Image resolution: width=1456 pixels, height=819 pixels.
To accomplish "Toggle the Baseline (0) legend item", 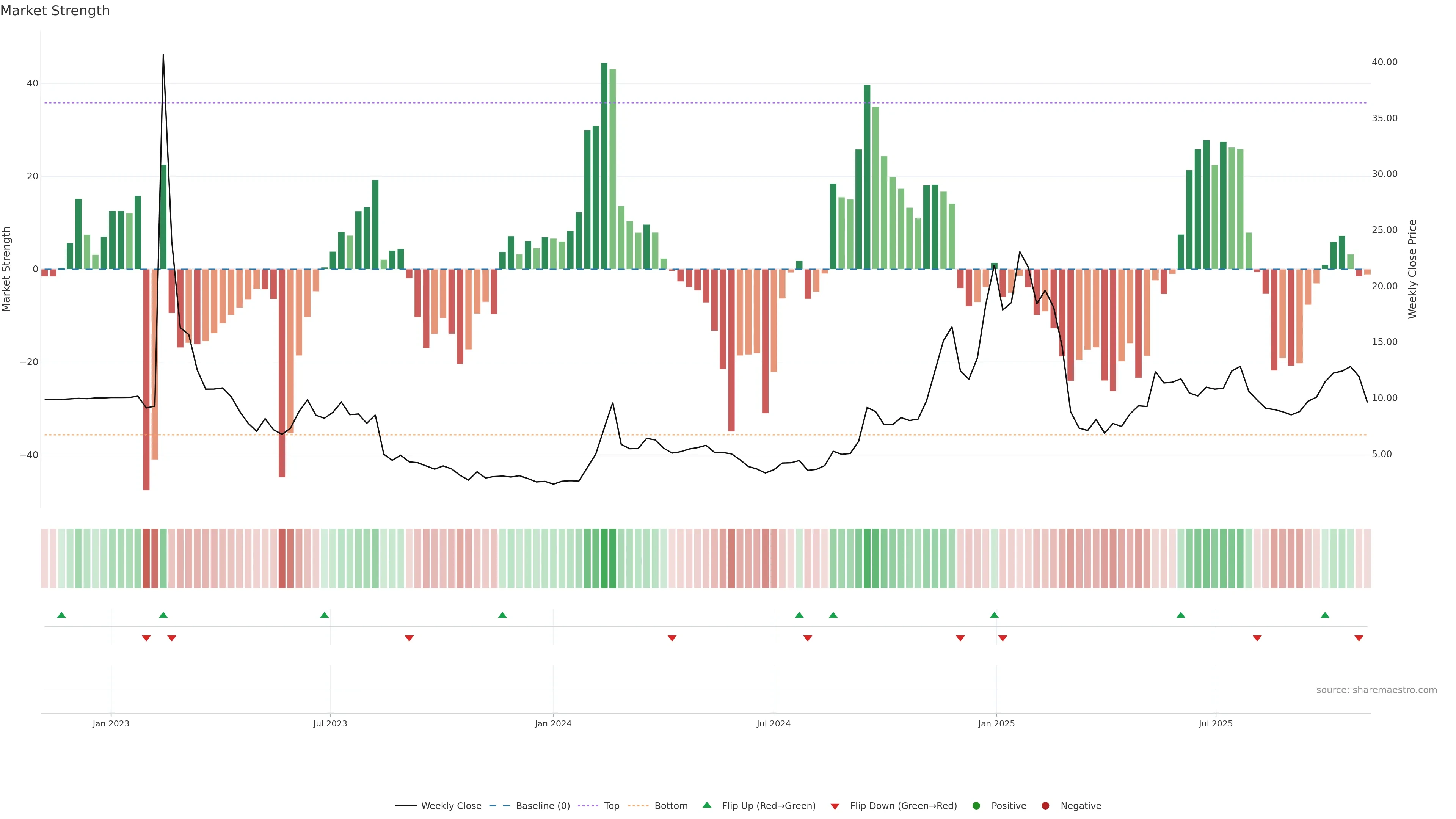I will pyautogui.click(x=542, y=806).
